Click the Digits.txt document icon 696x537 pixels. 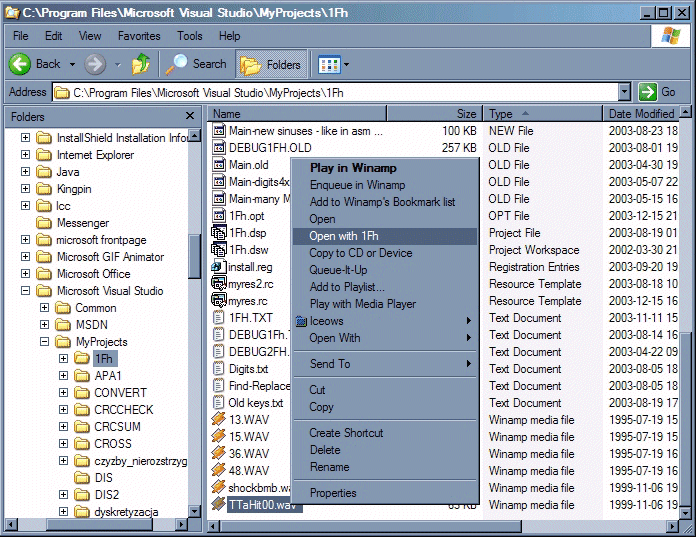tap(218, 369)
